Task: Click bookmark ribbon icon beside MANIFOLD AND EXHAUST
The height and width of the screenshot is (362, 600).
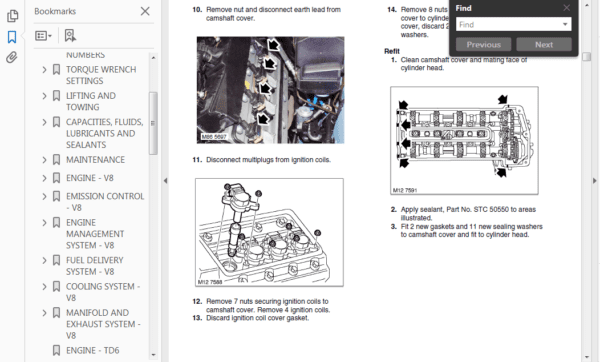Action: (56, 313)
